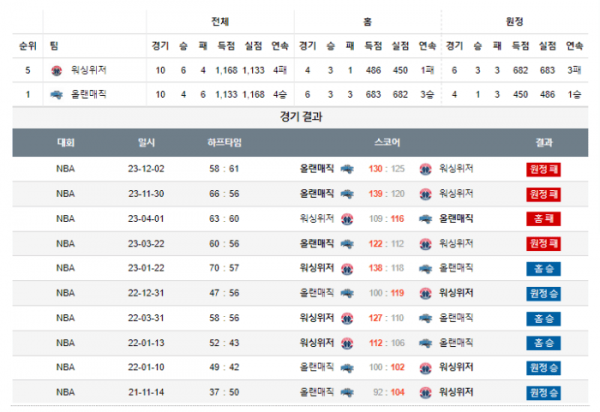This screenshot has width=600, height=412.
Task: Click the 원정패 result badge for 23-11-30
Action: [x=543, y=194]
